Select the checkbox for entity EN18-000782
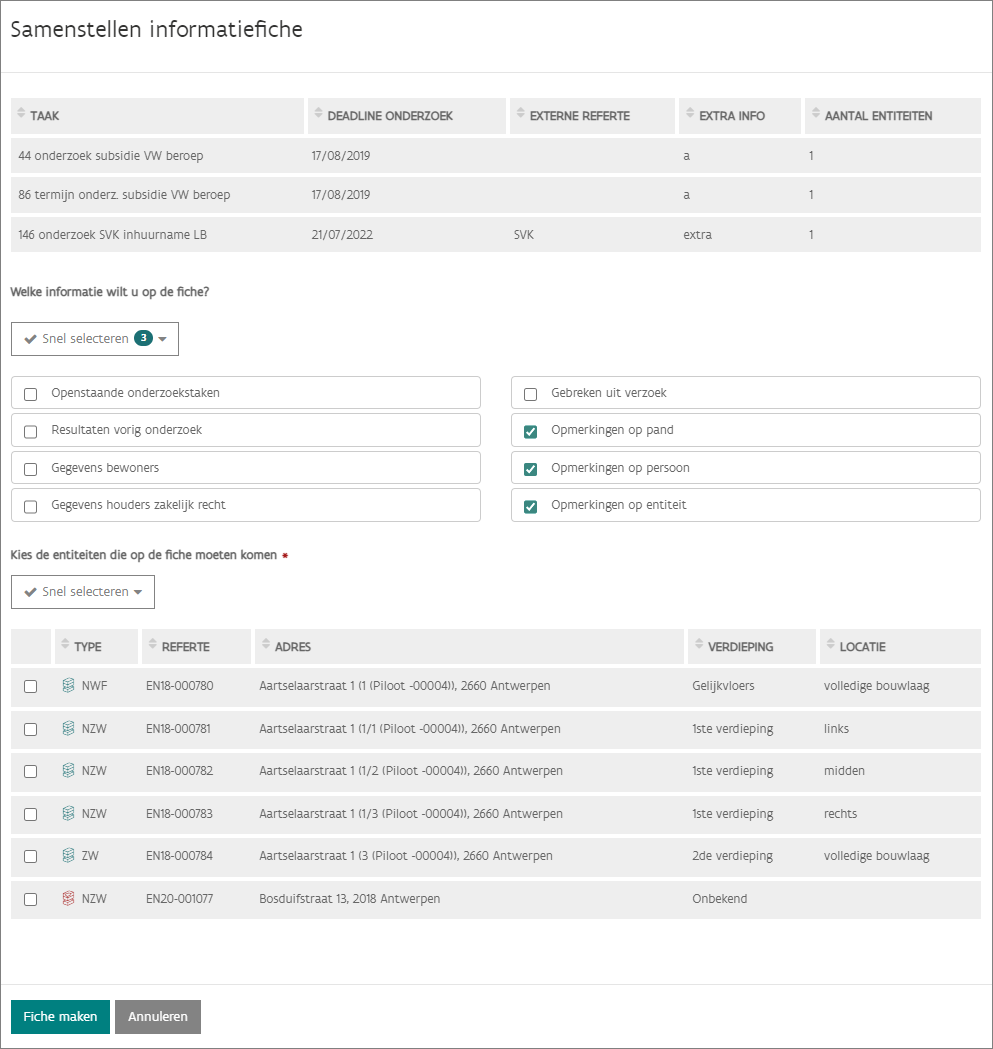This screenshot has width=993, height=1049. pos(31,772)
